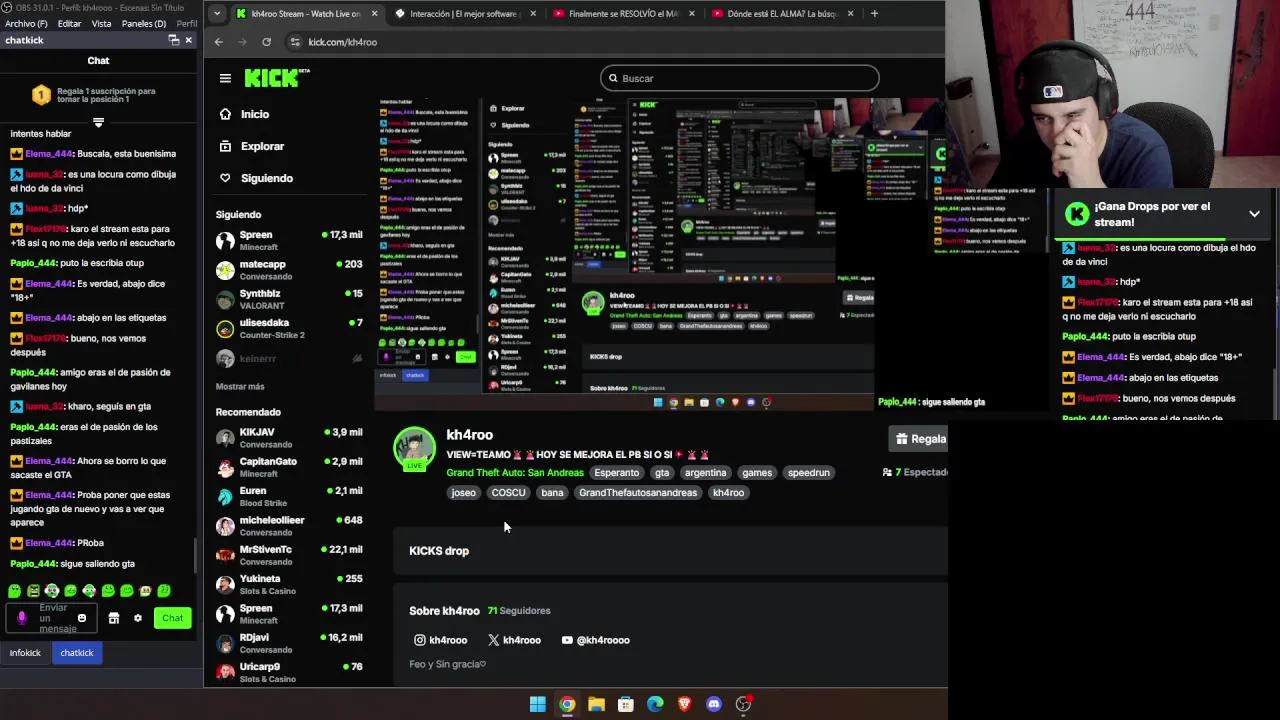Switch to the infokick dock tab
Screen dimensions: 1280x720
(25, 653)
